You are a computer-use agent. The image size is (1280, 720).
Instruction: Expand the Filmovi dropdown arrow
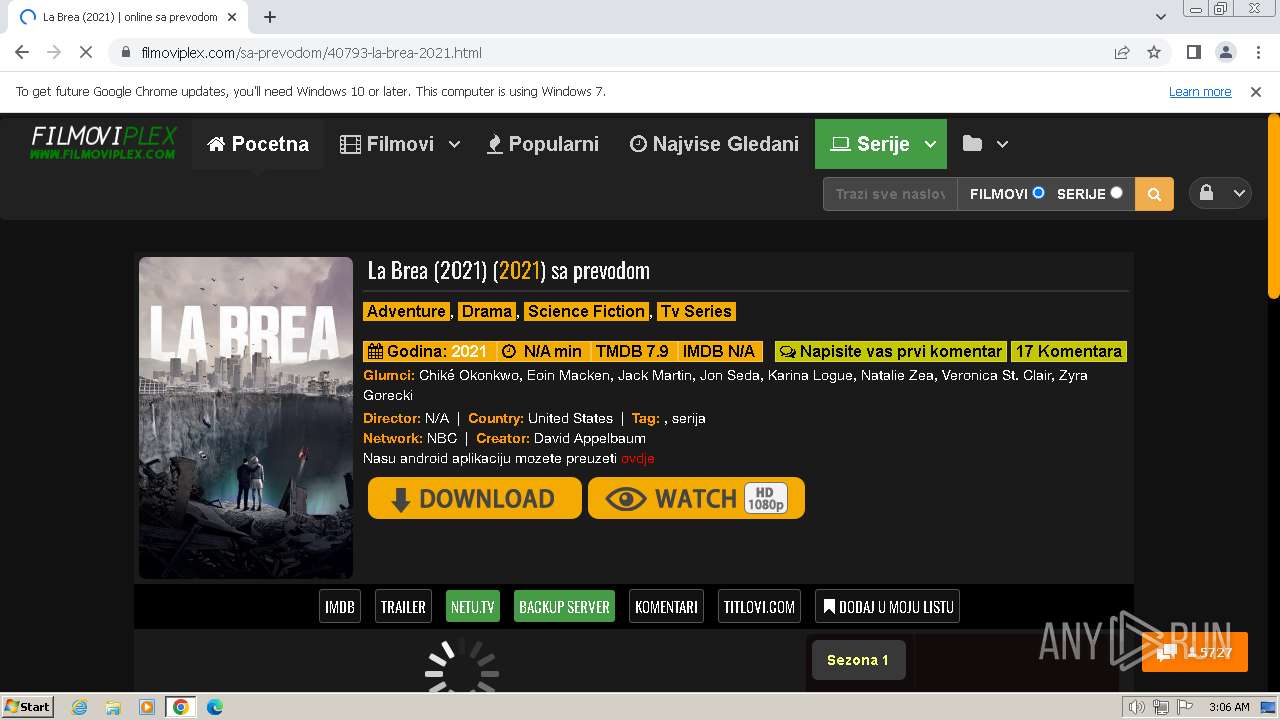(454, 144)
